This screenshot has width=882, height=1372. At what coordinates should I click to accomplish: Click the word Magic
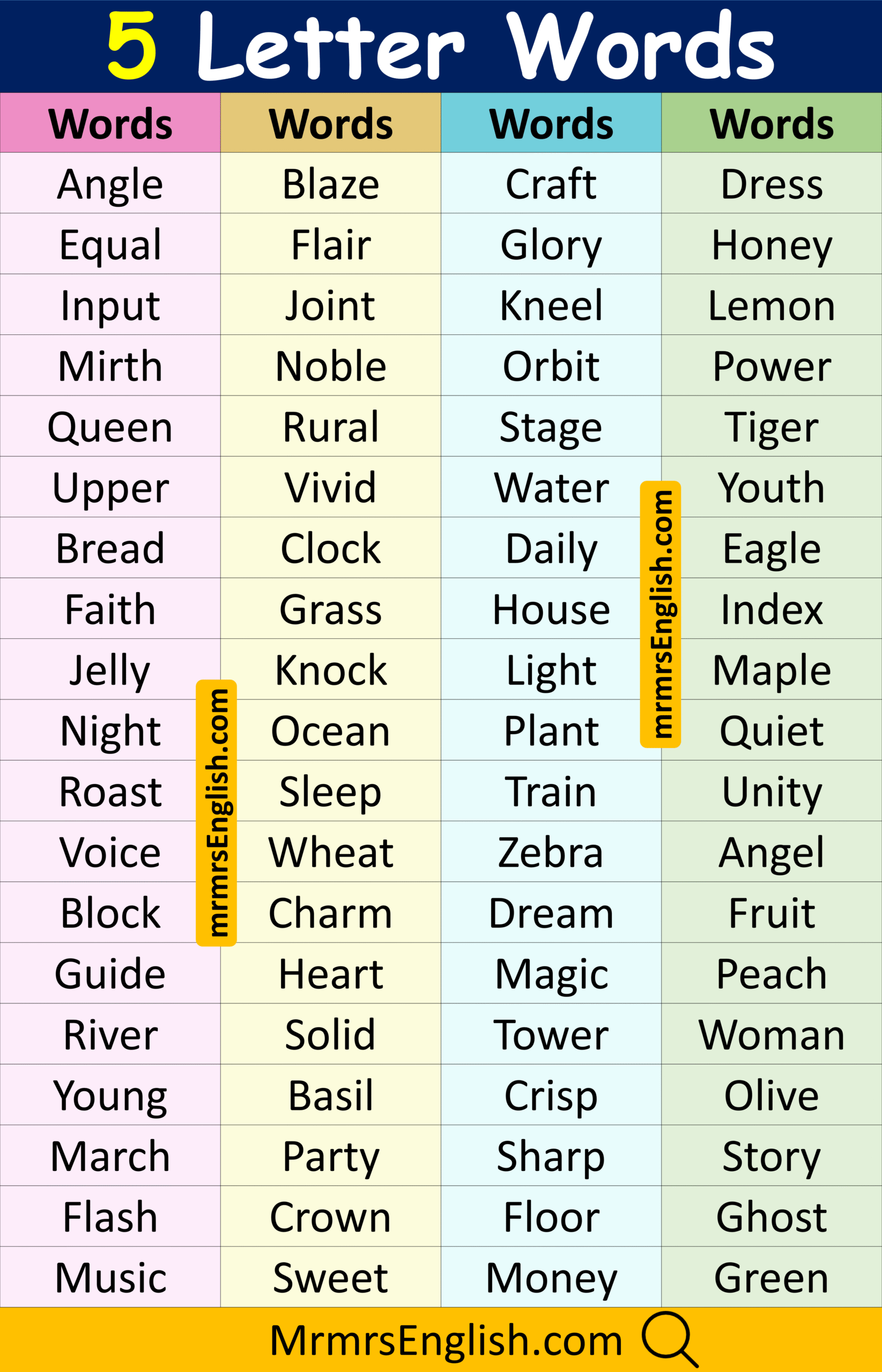(551, 974)
